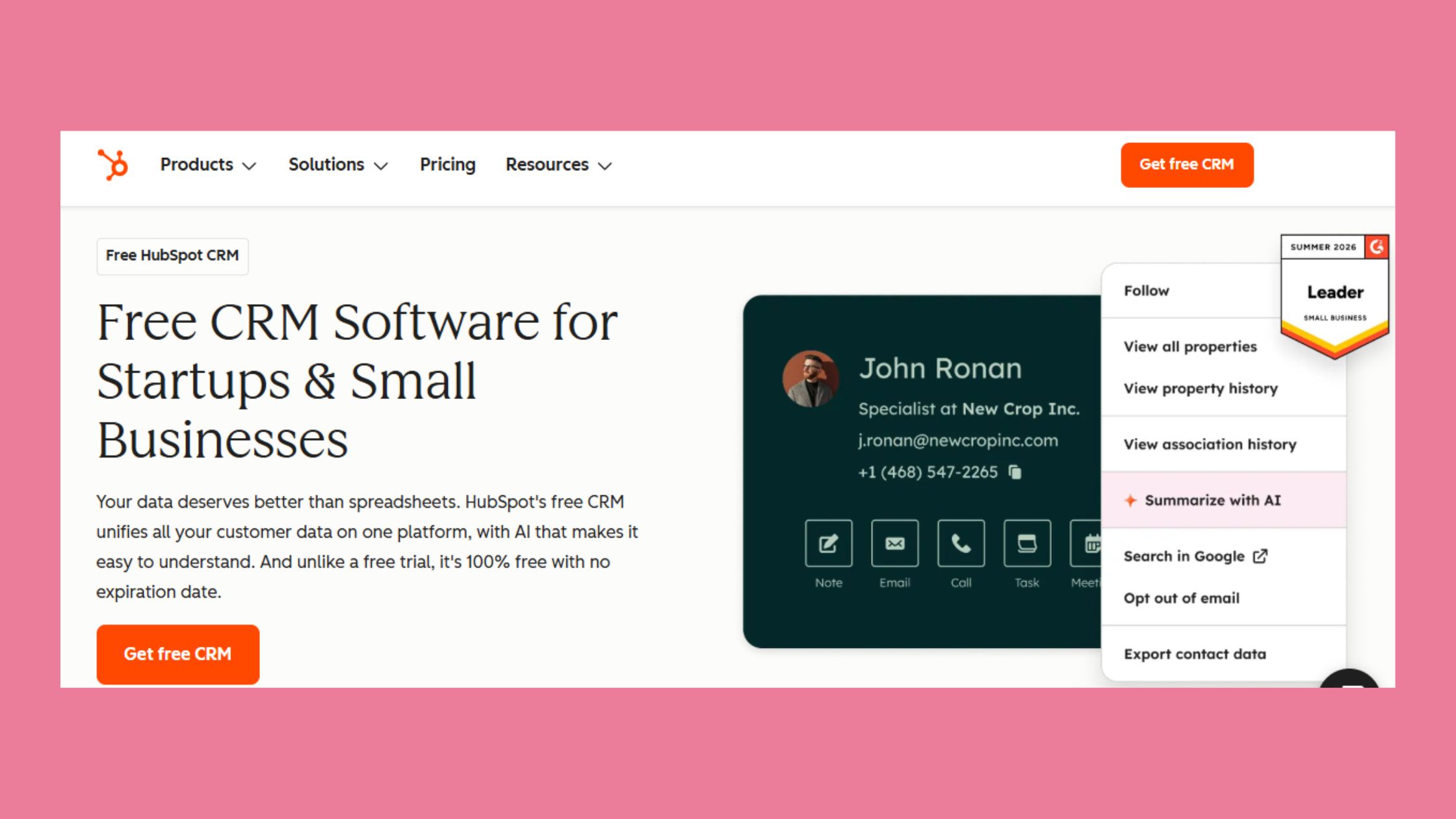Select Opt out of email
Image resolution: width=1456 pixels, height=819 pixels.
coord(1181,598)
